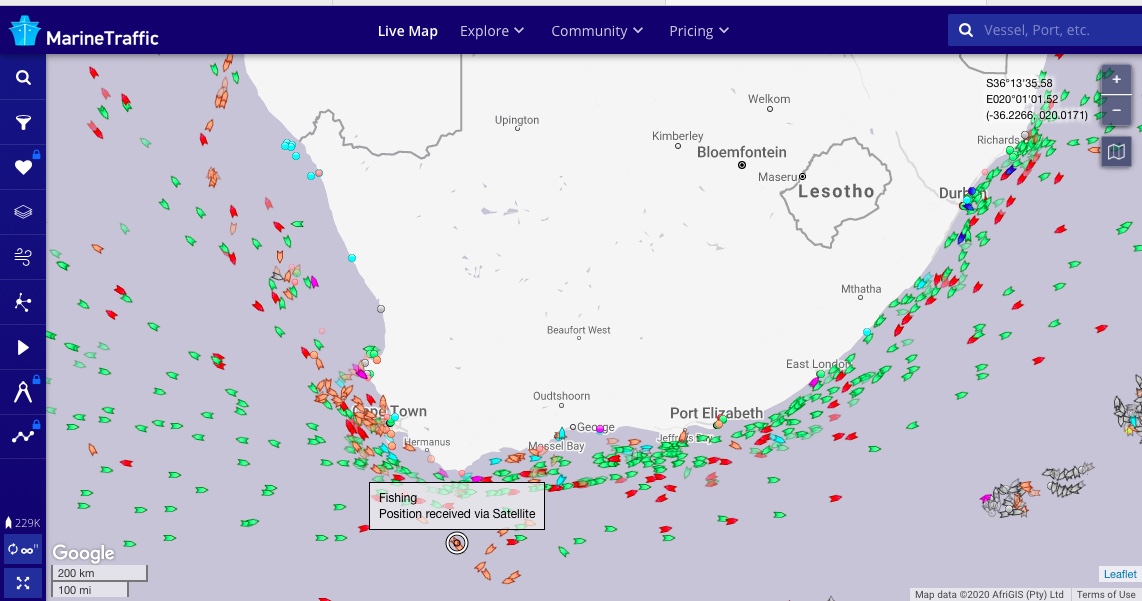Show weather overlay via the wind icon
The image size is (1142, 601).
coord(23,256)
